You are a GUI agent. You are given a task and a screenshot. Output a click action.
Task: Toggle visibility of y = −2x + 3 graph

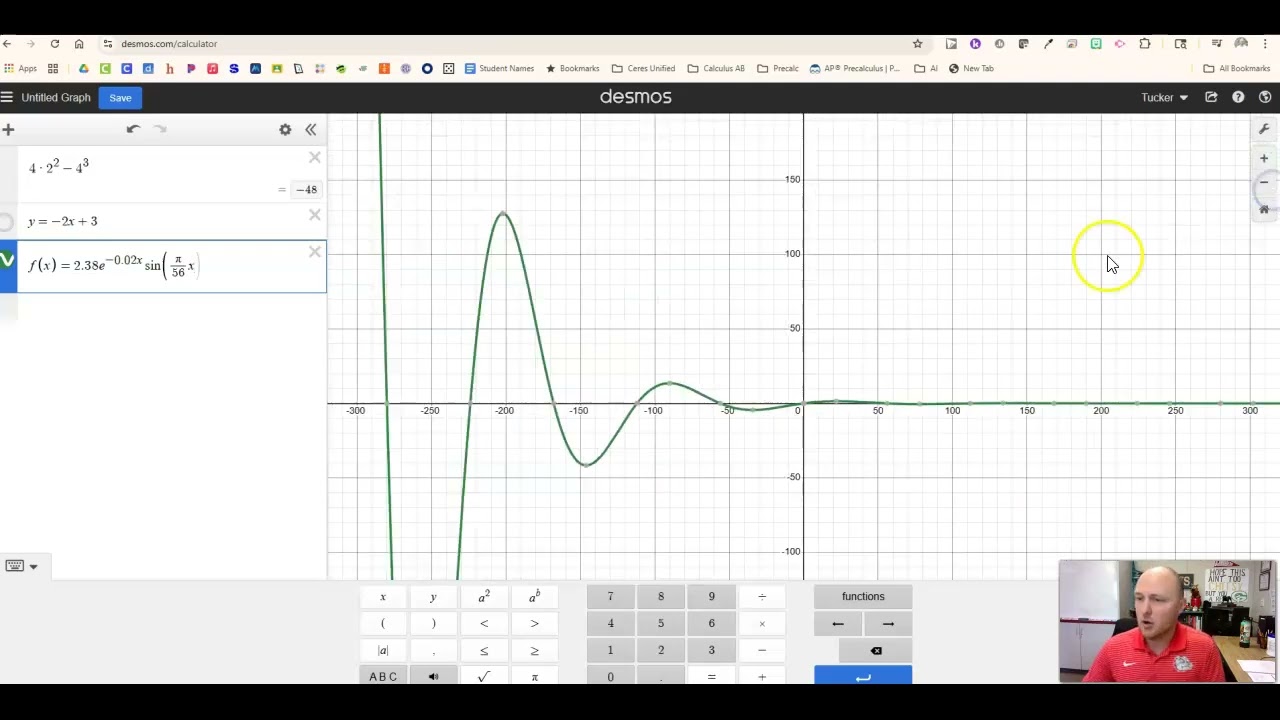(6, 221)
